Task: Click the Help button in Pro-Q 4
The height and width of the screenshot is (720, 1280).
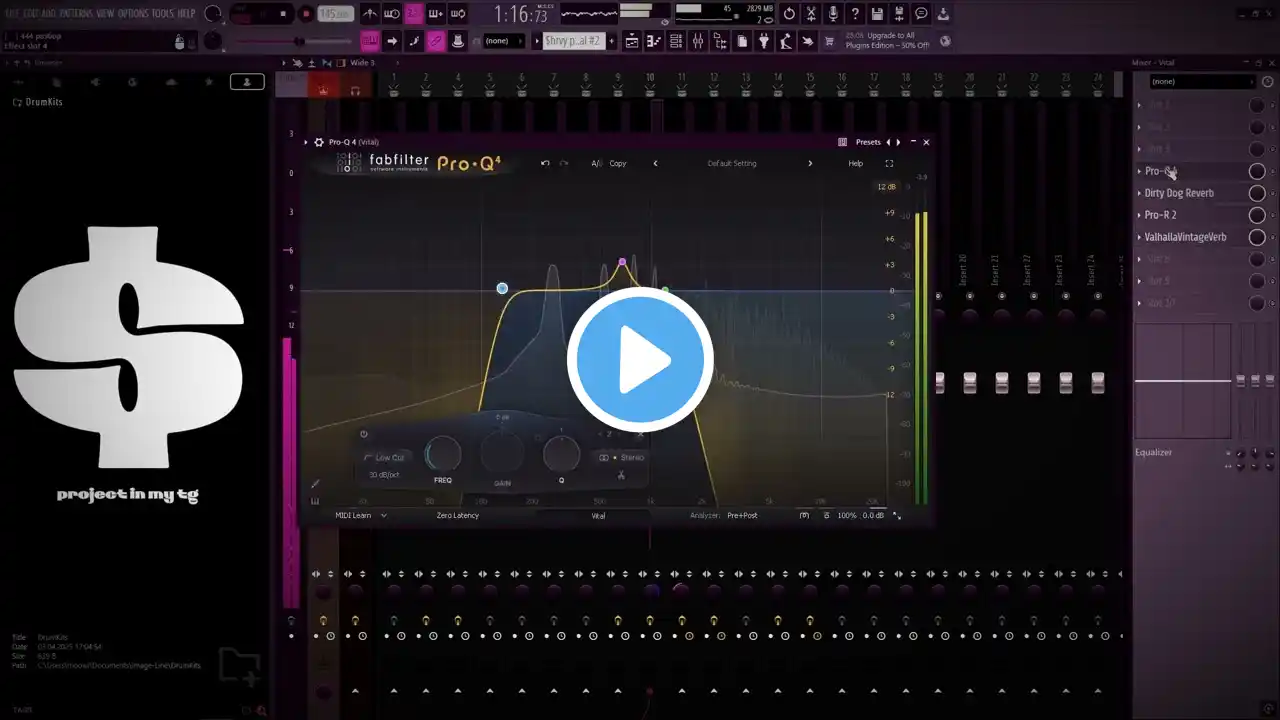Action: tap(856, 163)
